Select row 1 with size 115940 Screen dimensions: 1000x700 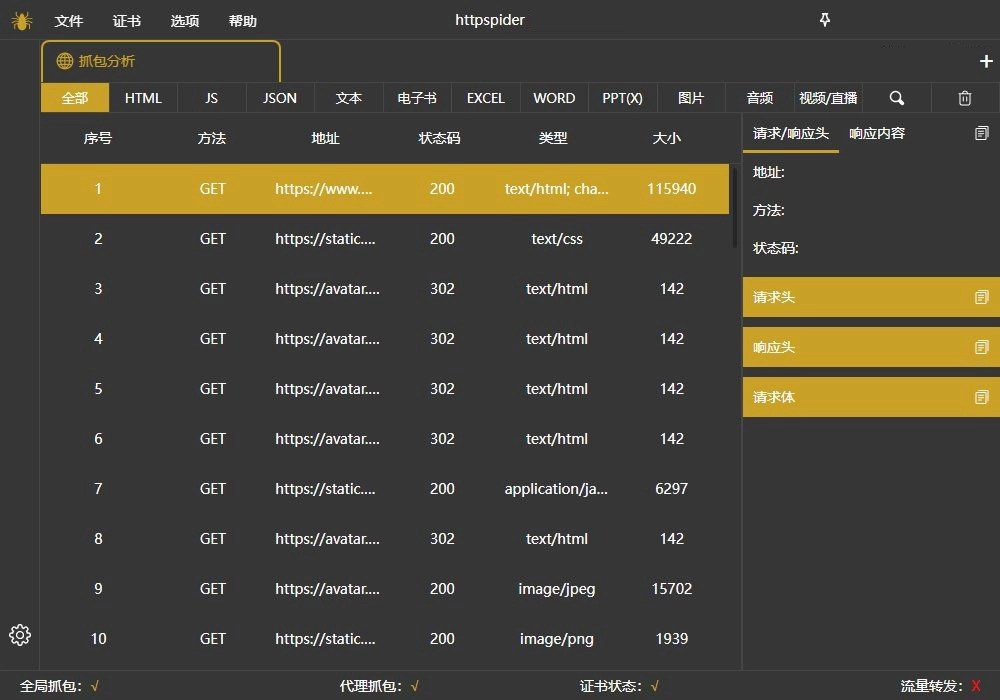[385, 189]
